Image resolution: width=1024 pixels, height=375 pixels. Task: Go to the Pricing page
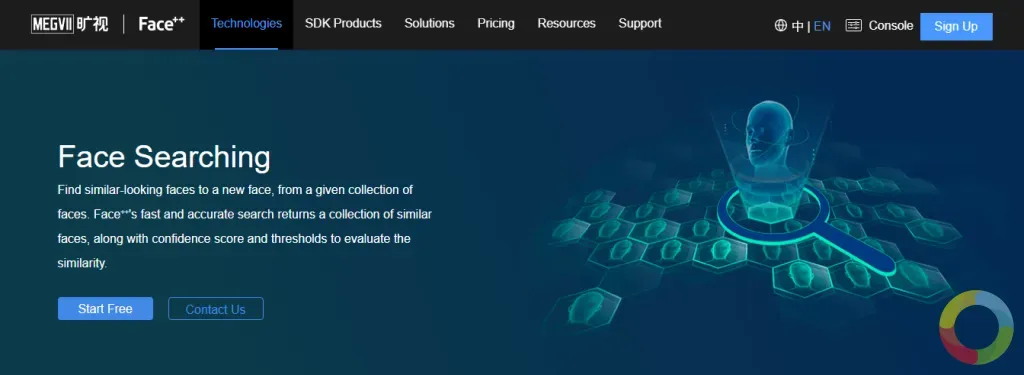click(x=496, y=24)
